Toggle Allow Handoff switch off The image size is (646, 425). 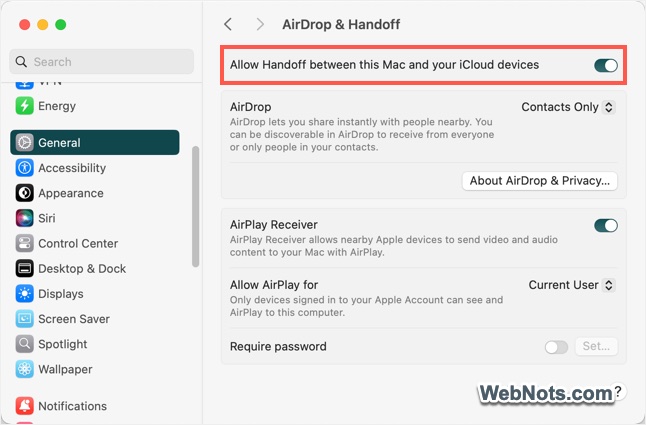tap(606, 65)
